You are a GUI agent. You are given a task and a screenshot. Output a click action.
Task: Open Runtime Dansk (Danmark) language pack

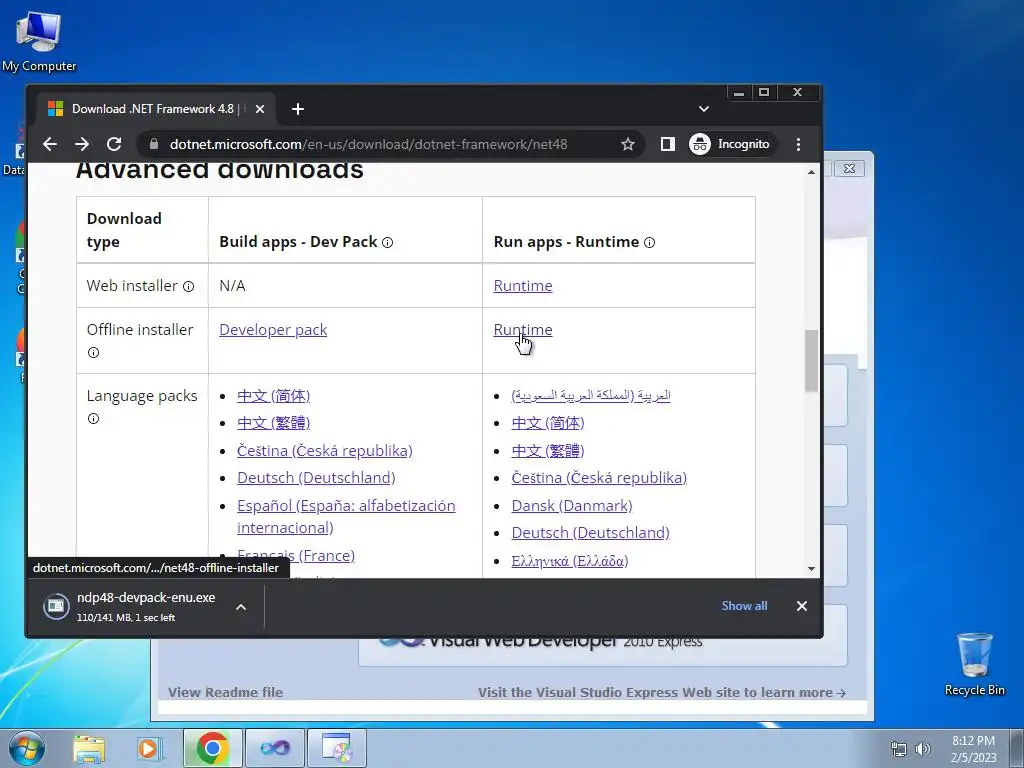point(571,505)
